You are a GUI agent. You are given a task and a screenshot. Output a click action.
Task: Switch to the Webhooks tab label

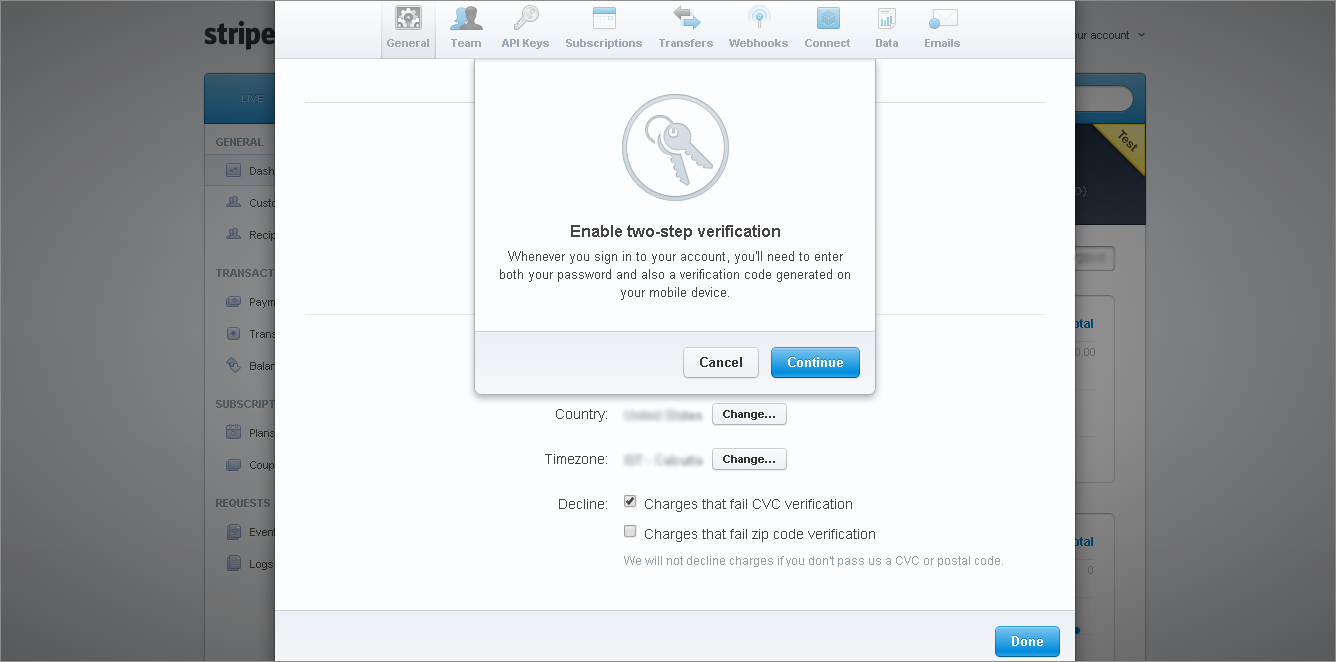[x=758, y=43]
